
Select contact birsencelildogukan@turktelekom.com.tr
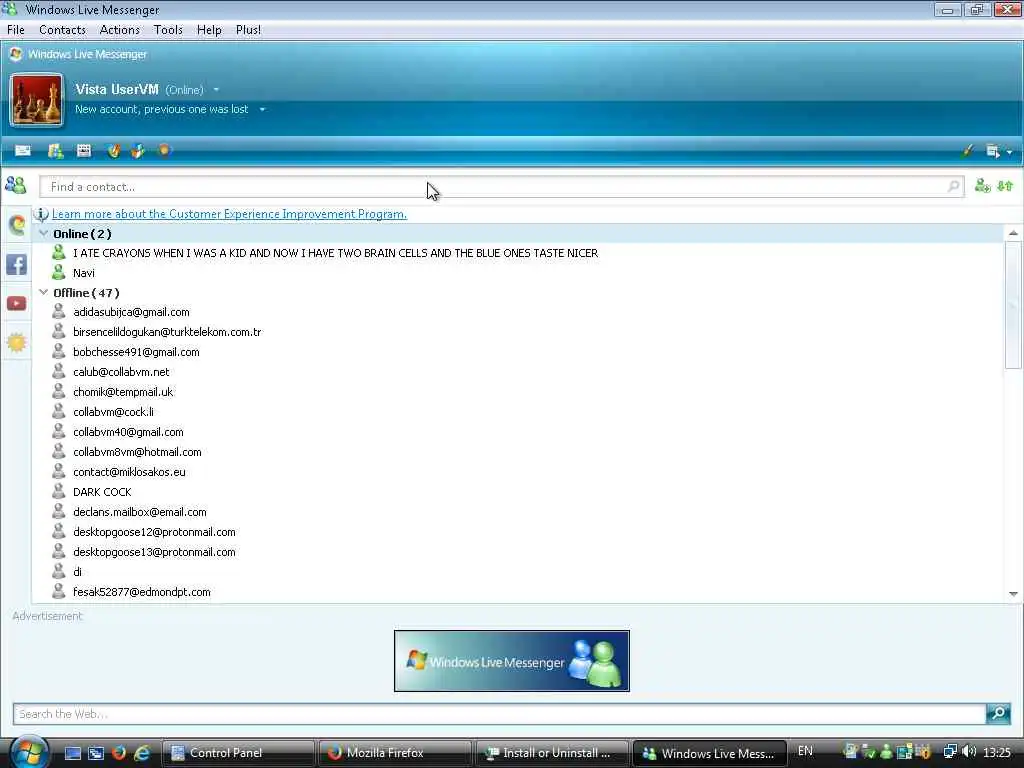(167, 332)
